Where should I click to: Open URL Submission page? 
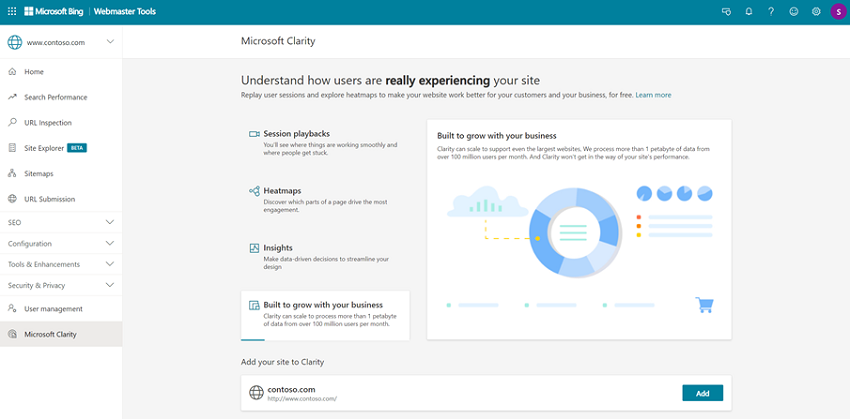[x=61, y=199]
